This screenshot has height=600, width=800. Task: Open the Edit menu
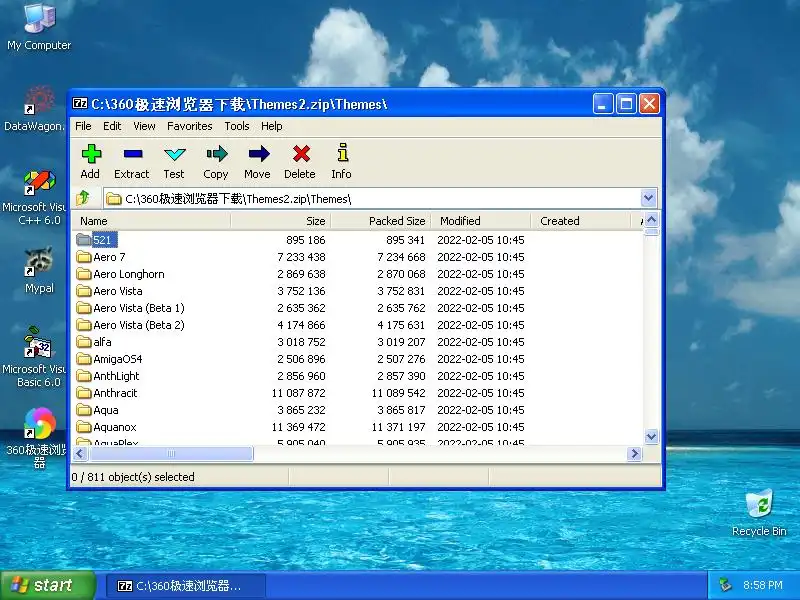(x=112, y=126)
